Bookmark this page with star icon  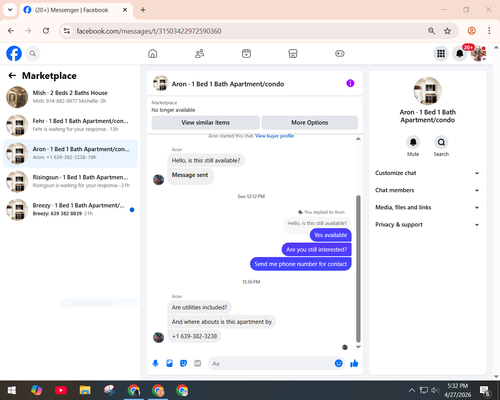click(447, 31)
